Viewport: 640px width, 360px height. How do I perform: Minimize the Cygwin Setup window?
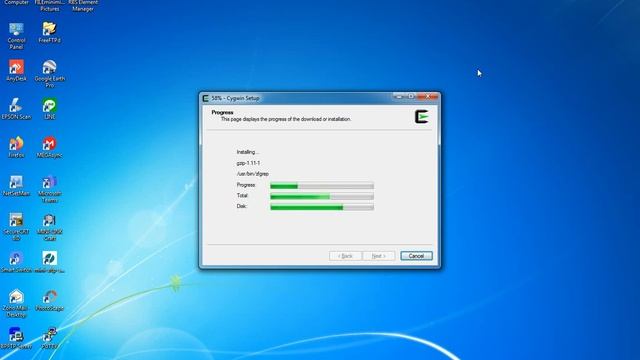(400, 97)
